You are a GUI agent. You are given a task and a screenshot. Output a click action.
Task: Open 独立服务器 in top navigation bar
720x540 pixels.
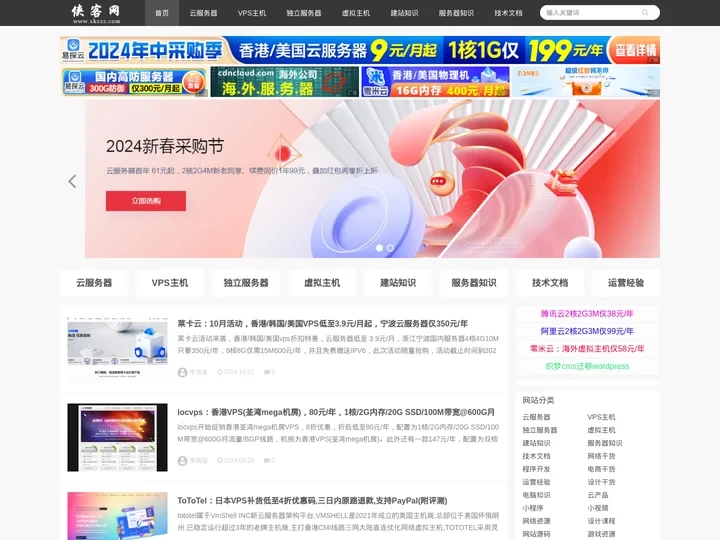point(304,13)
